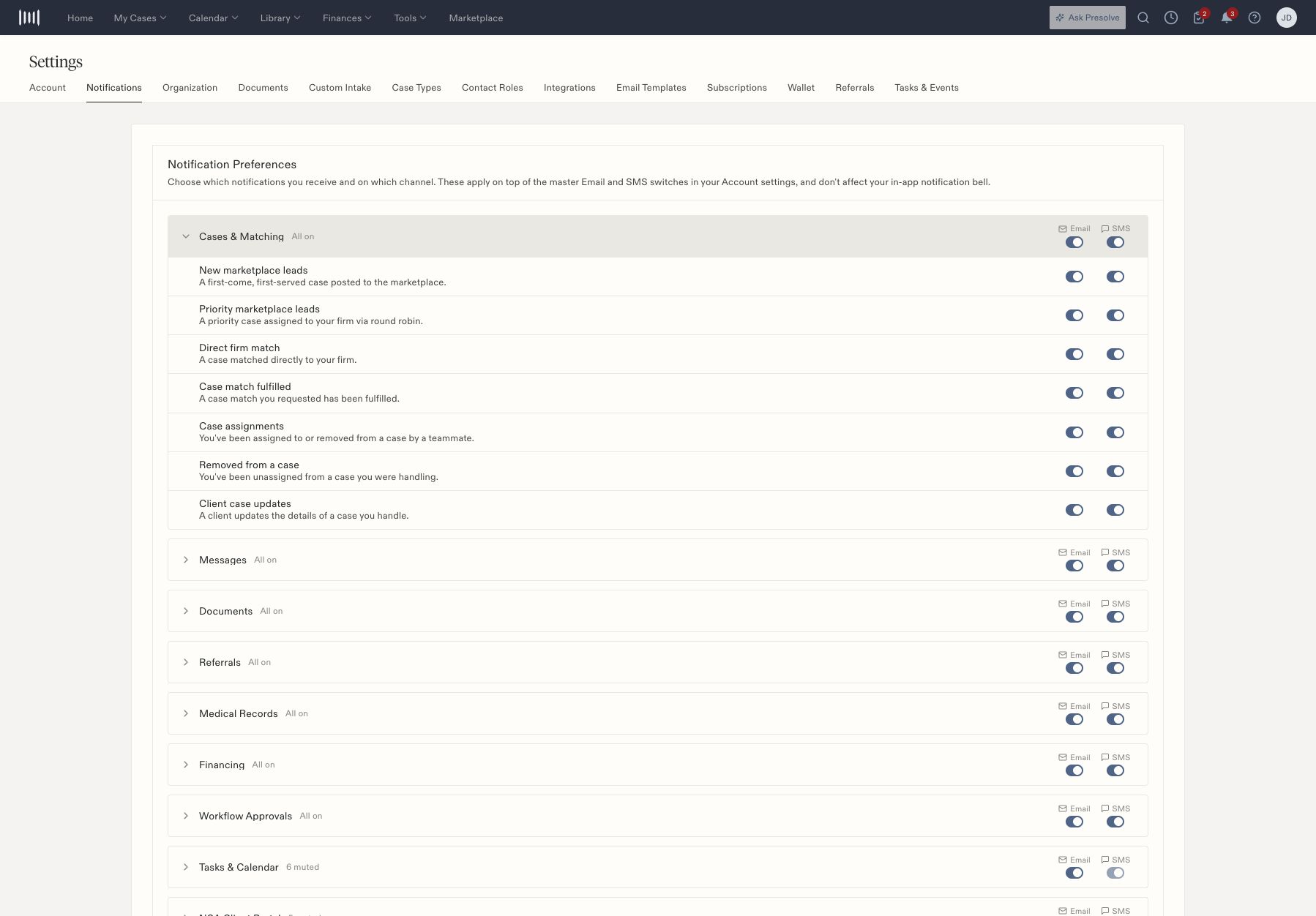The width and height of the screenshot is (1316, 916).
Task: Switch to the Wallet tab
Action: pos(801,88)
